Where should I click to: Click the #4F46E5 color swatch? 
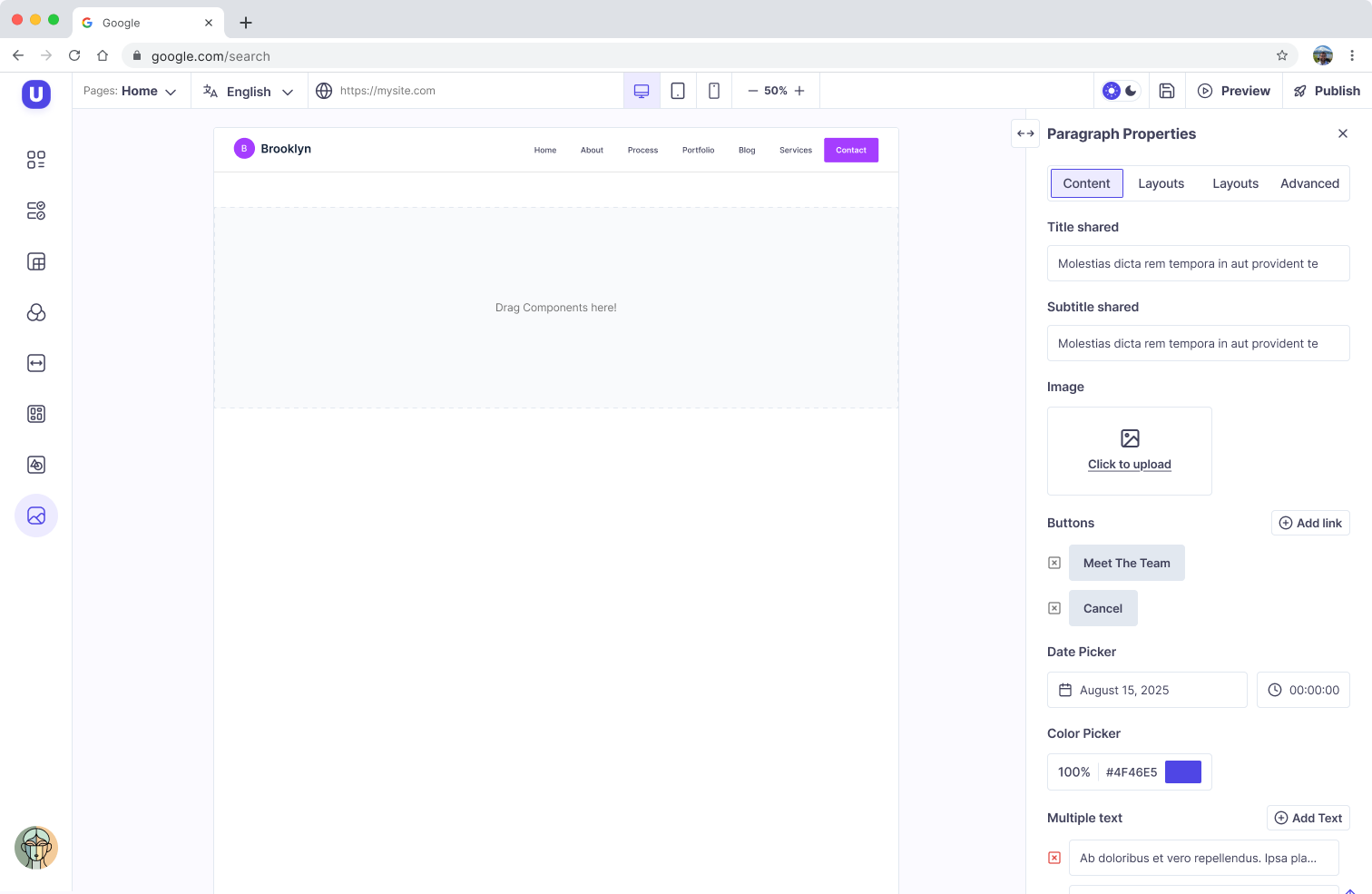pyautogui.click(x=1182, y=771)
